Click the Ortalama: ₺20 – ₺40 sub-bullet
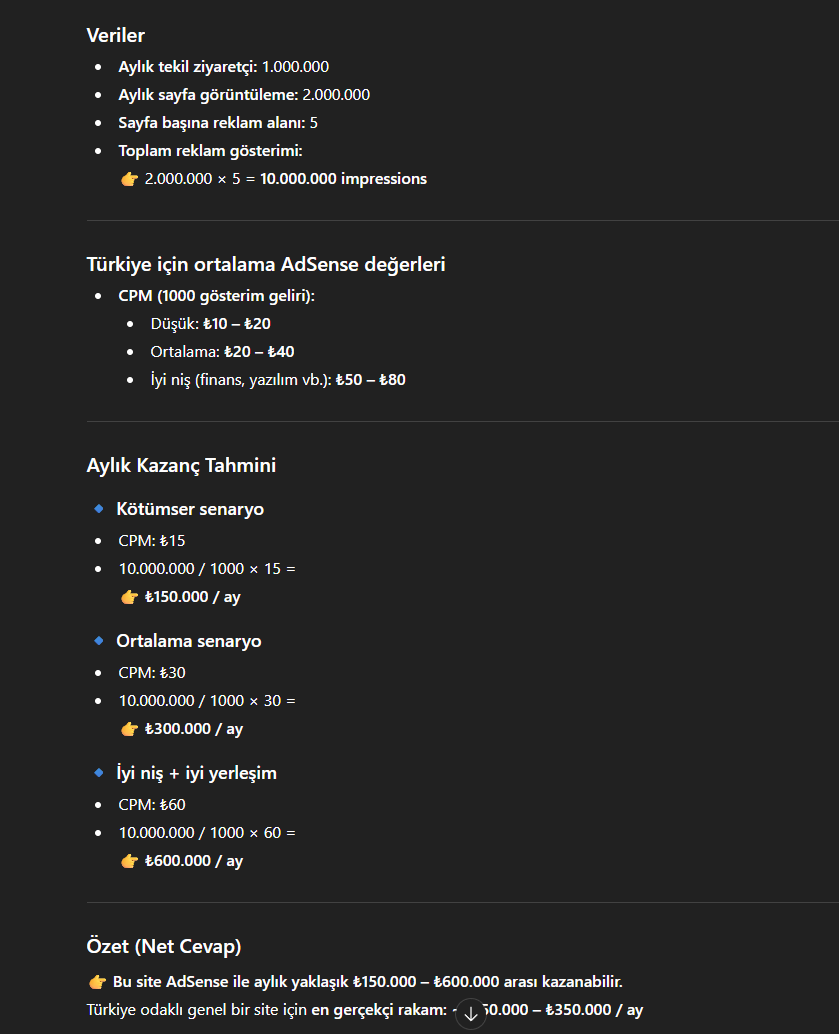 [222, 351]
